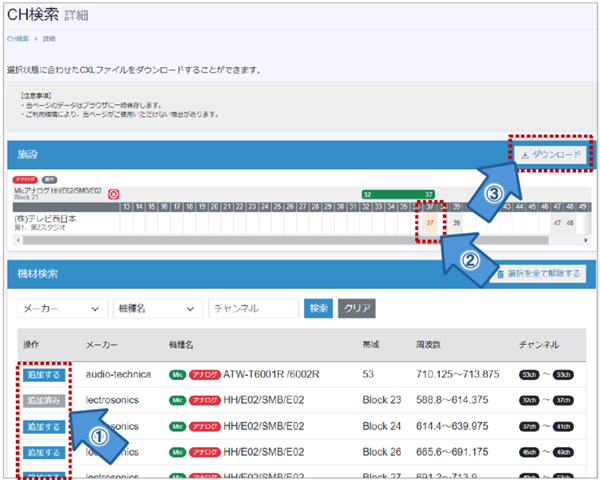Click the 操作 column header
The width and height of the screenshot is (600, 480).
31,345
